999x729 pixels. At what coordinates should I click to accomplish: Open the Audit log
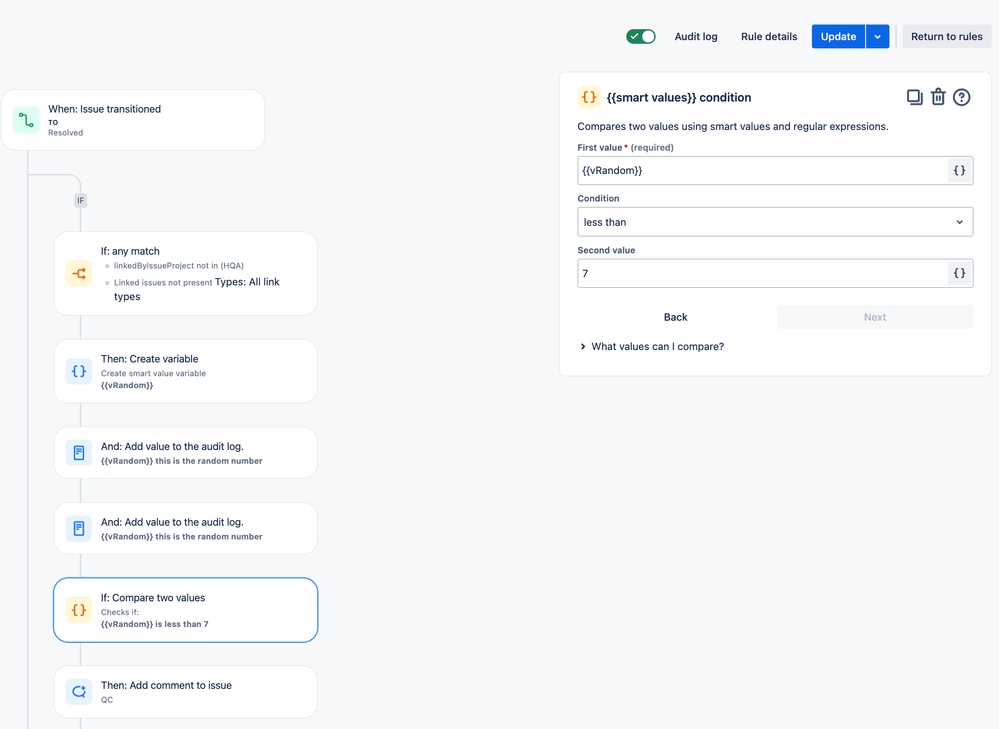tap(696, 36)
